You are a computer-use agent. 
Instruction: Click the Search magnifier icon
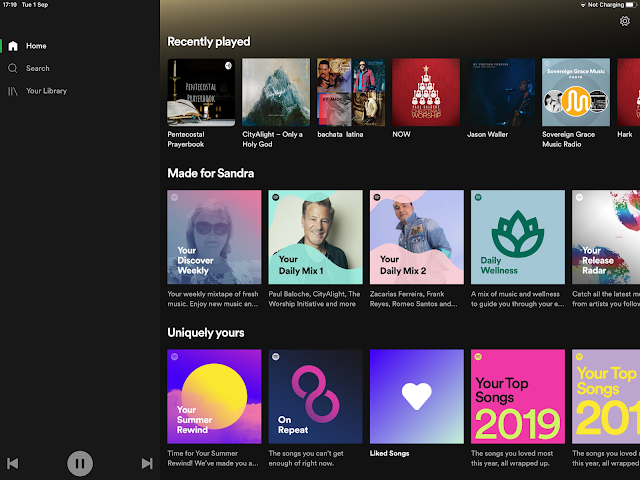pyautogui.click(x=13, y=68)
